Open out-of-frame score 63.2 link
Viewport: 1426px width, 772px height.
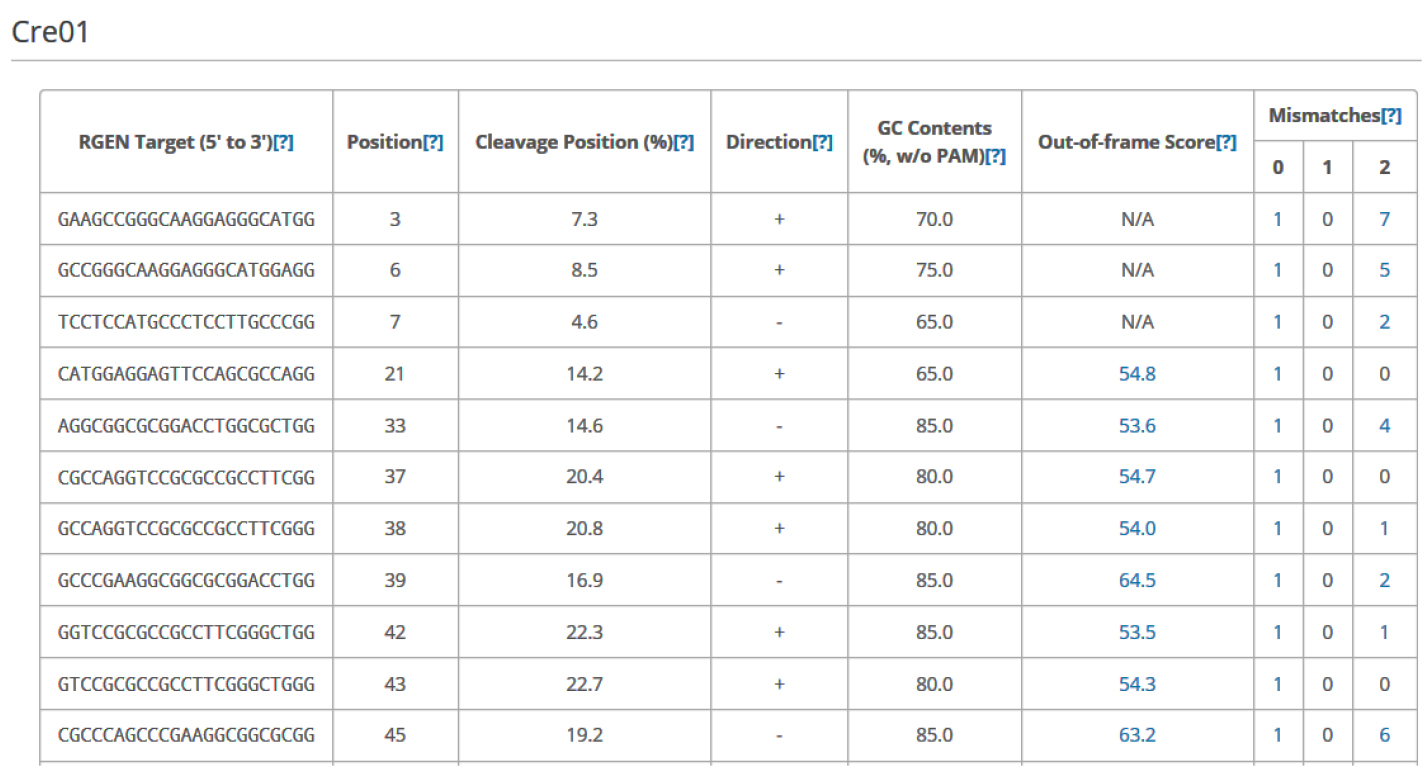click(1137, 735)
